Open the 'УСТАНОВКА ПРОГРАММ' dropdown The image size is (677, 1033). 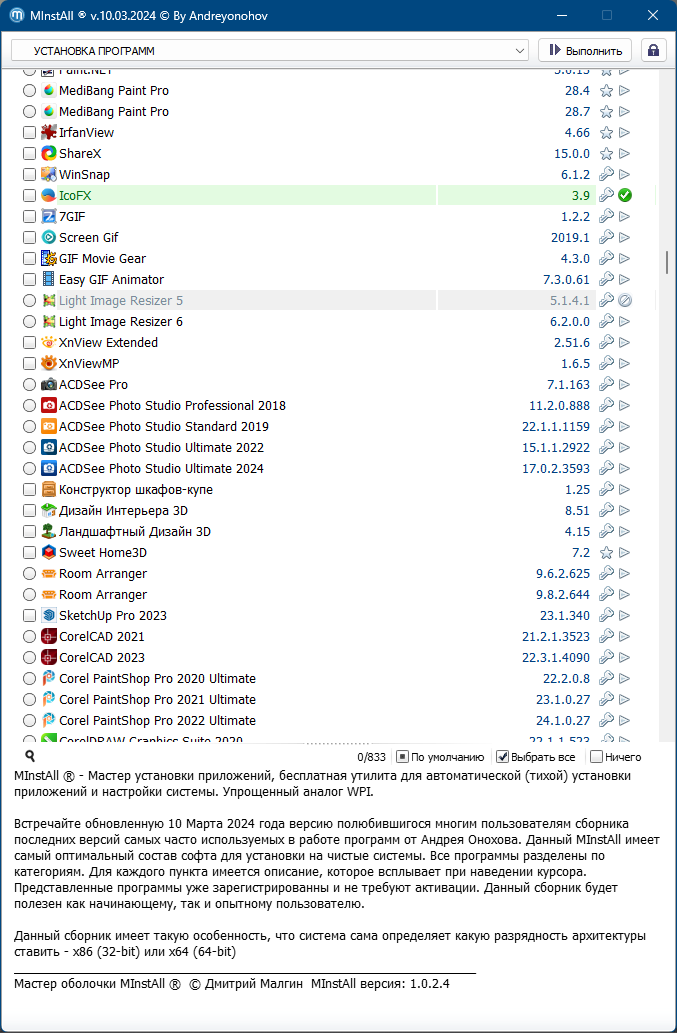269,50
